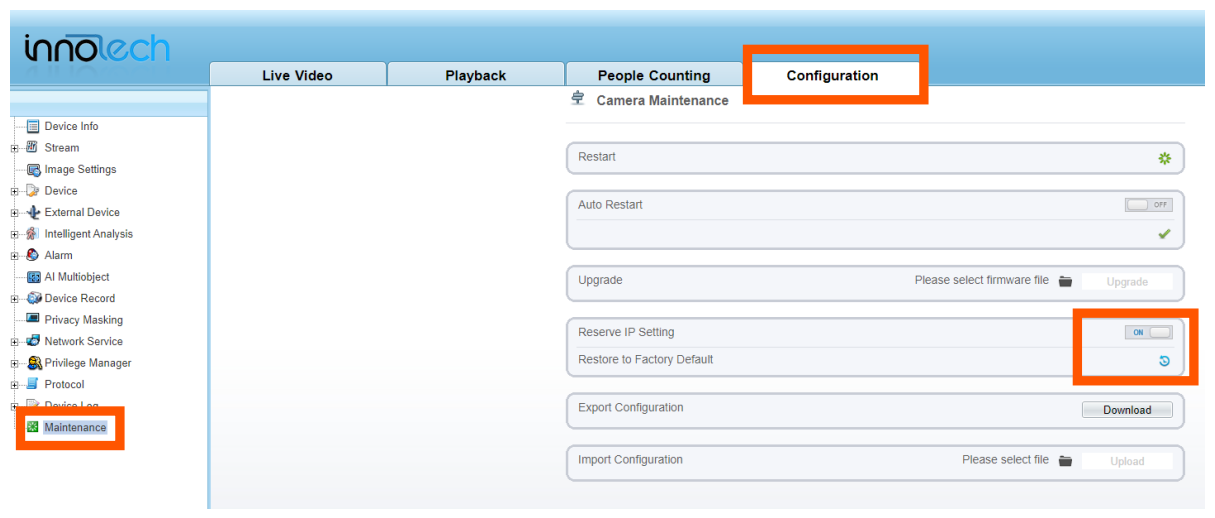Select Maintenance in the sidebar tree
Screen dimensions: 1215x518
75,428
